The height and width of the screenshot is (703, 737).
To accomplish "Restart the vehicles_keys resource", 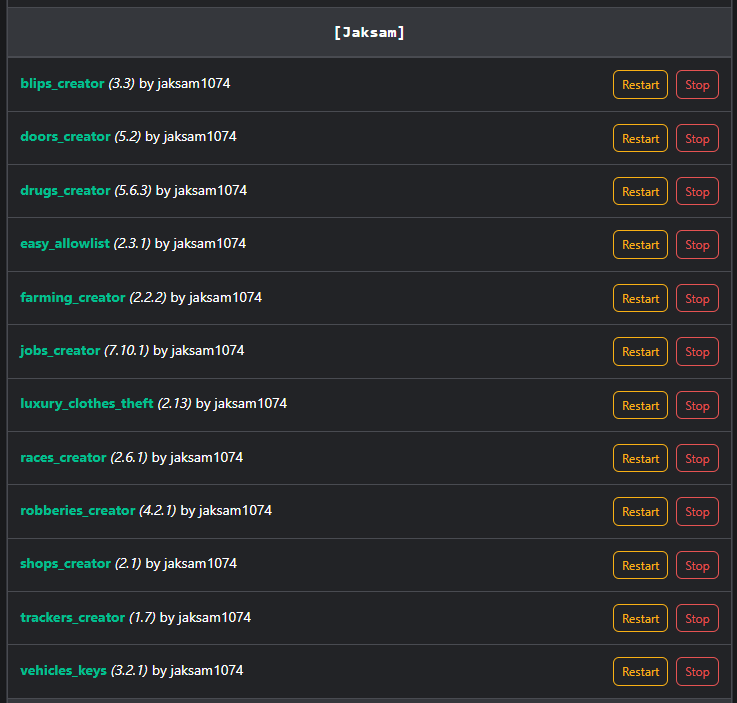I will pos(640,672).
